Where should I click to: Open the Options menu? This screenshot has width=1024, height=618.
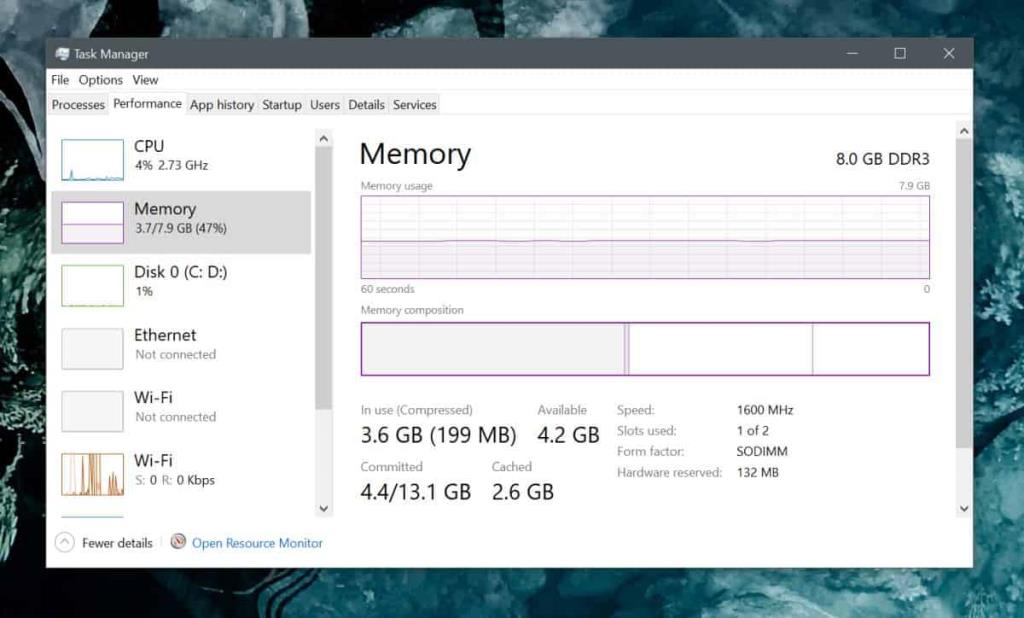pos(101,80)
